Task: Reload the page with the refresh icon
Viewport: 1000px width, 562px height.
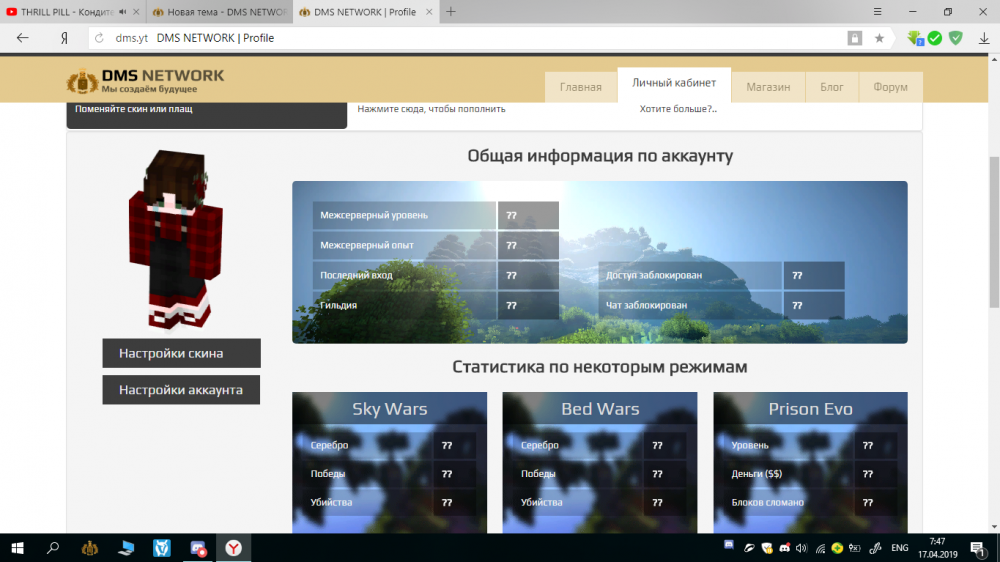Action: click(x=100, y=38)
